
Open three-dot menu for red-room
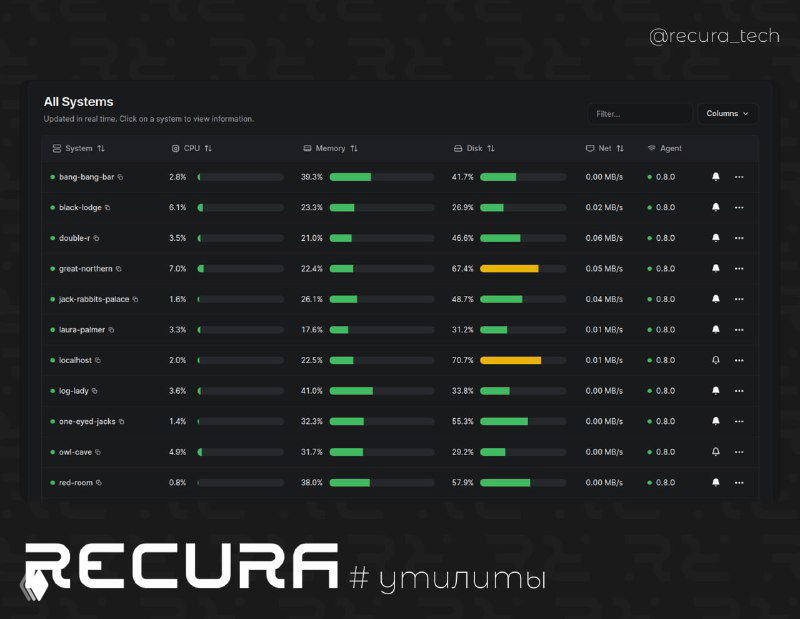point(739,483)
